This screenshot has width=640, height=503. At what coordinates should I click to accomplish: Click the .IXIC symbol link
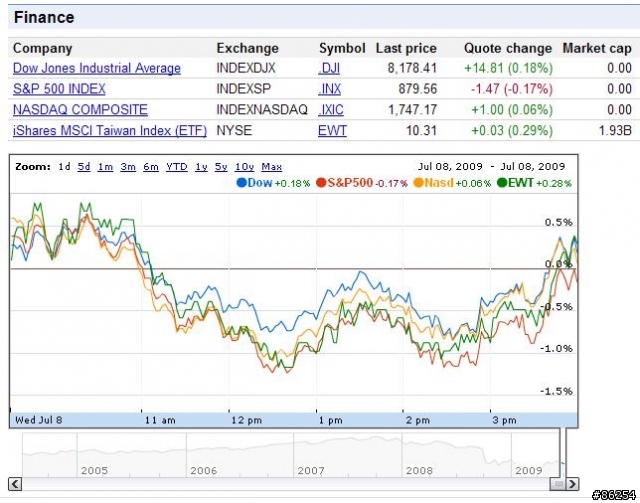coord(331,110)
